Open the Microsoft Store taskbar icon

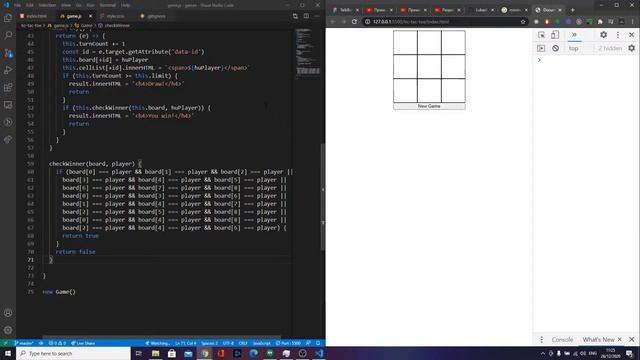pos(172,353)
